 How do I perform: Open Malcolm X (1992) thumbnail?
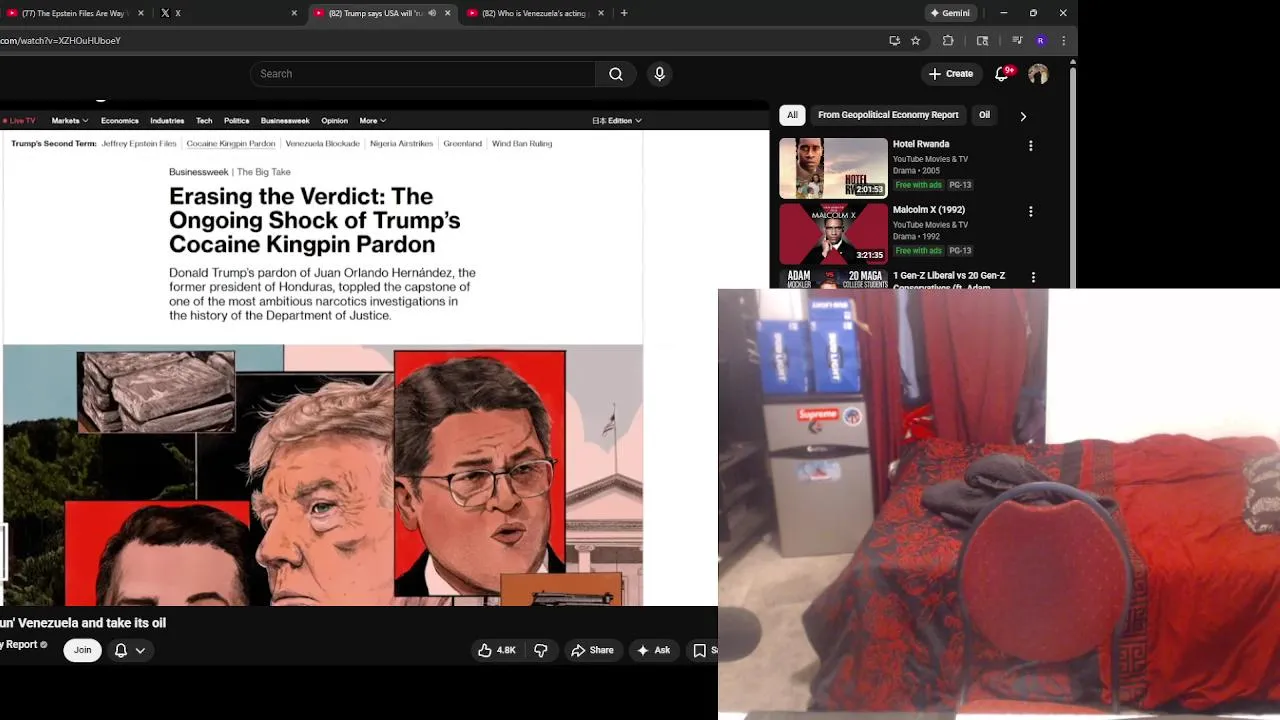pyautogui.click(x=833, y=234)
